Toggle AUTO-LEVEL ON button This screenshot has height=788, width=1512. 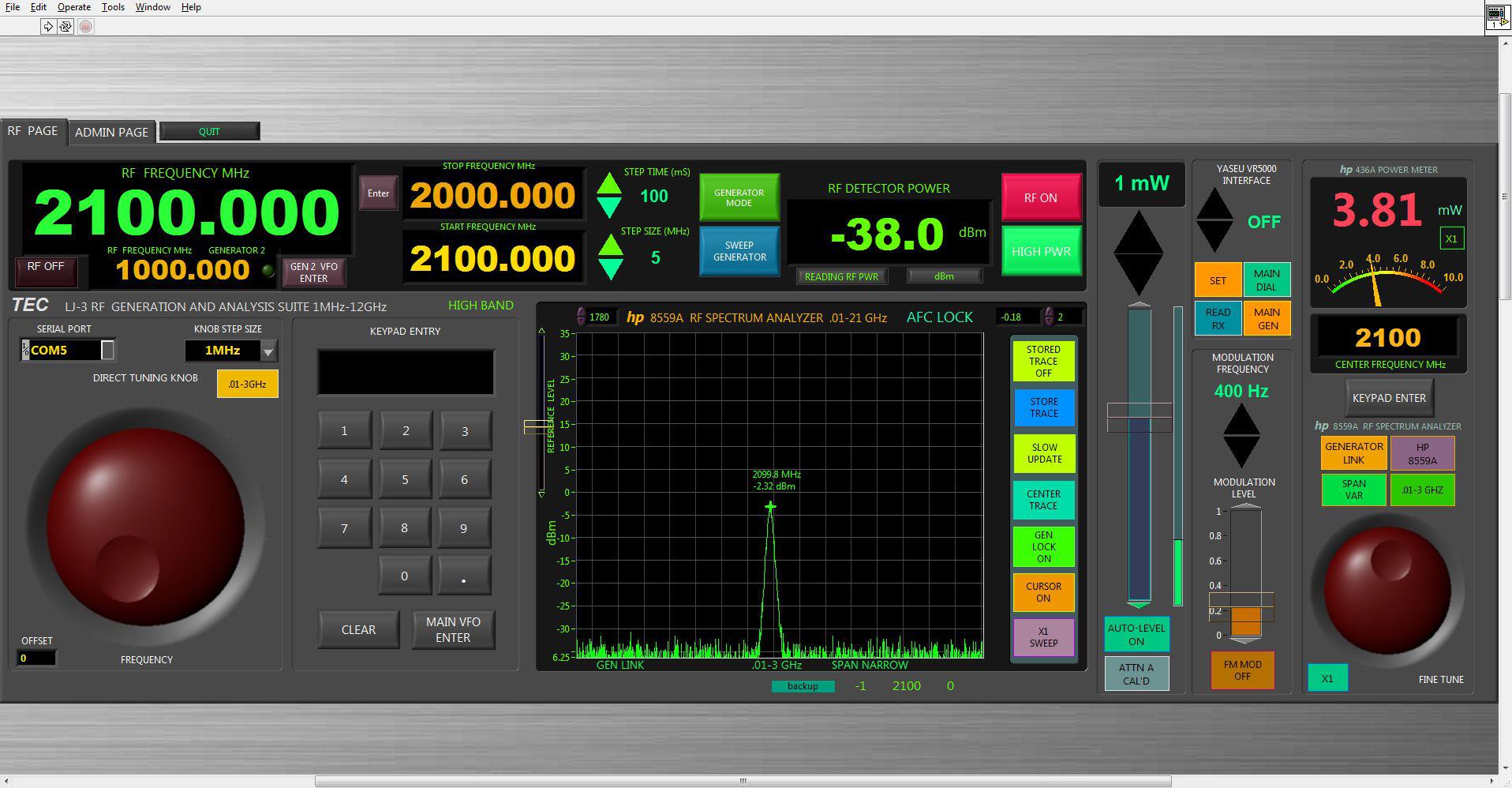pos(1136,634)
